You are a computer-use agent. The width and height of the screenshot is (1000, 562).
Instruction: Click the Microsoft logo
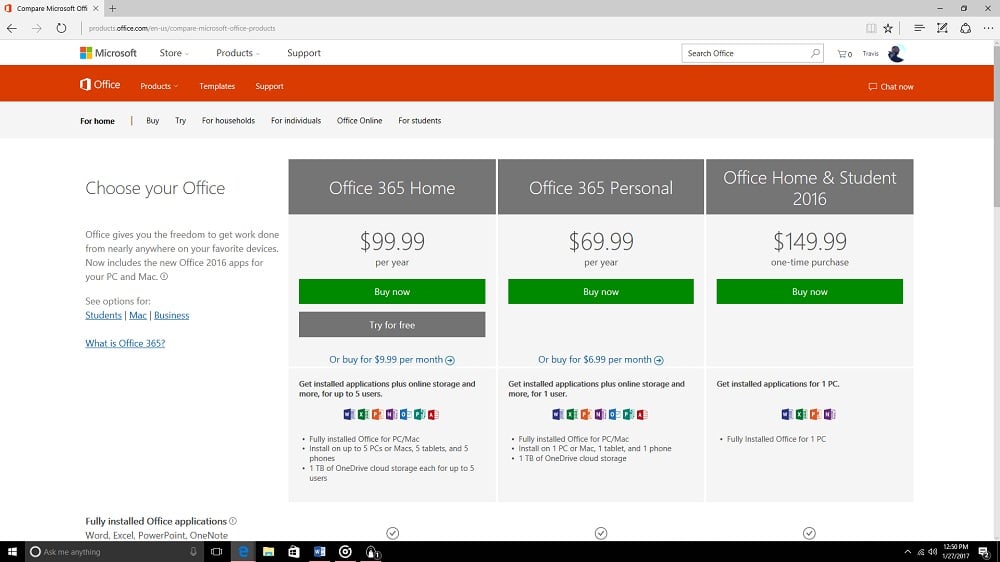point(108,53)
